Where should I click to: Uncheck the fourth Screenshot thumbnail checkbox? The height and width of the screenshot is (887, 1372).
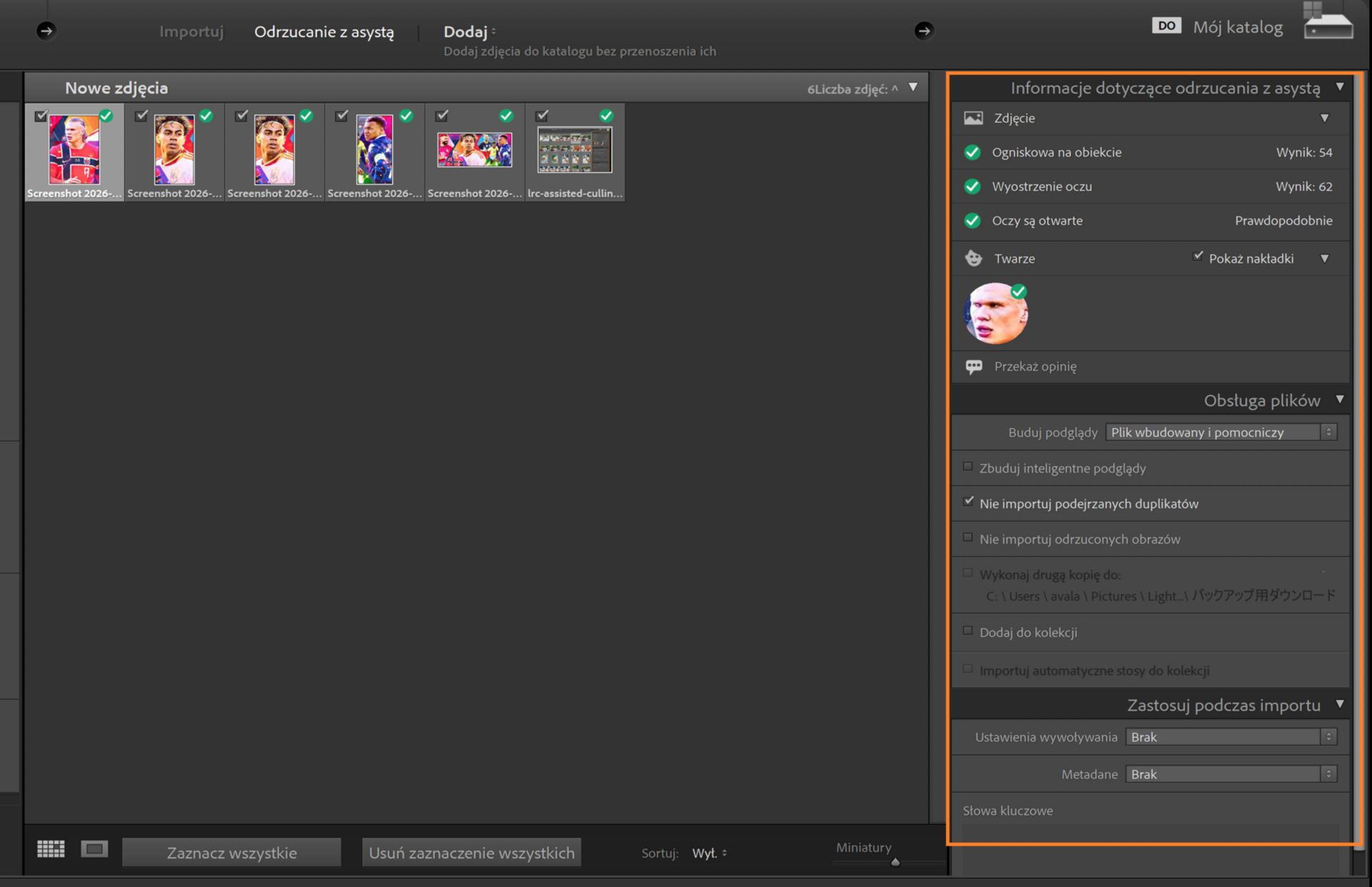342,115
